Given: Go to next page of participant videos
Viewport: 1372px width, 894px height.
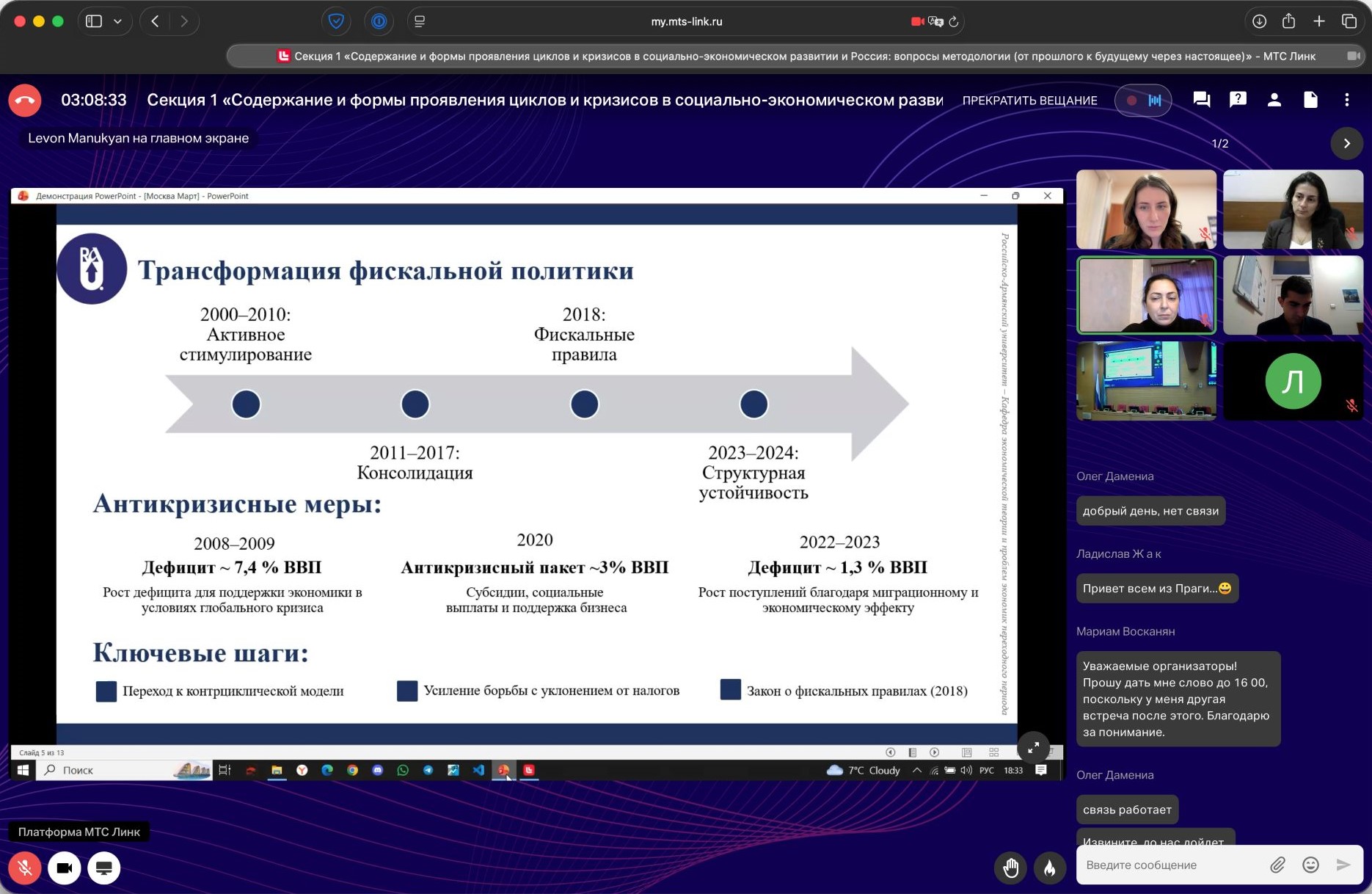Looking at the screenshot, I should pos(1346,143).
